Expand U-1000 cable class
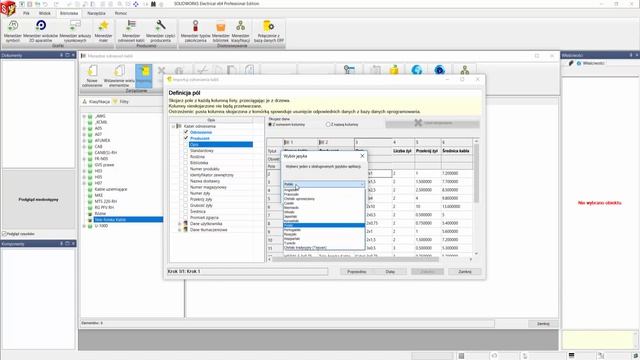This screenshot has width=640, height=360. point(84,226)
